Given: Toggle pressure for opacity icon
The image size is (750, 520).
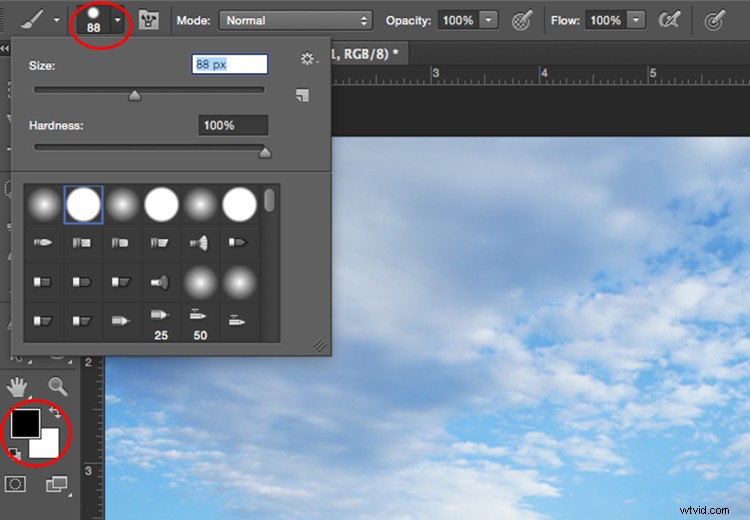Looking at the screenshot, I should click(x=522, y=21).
